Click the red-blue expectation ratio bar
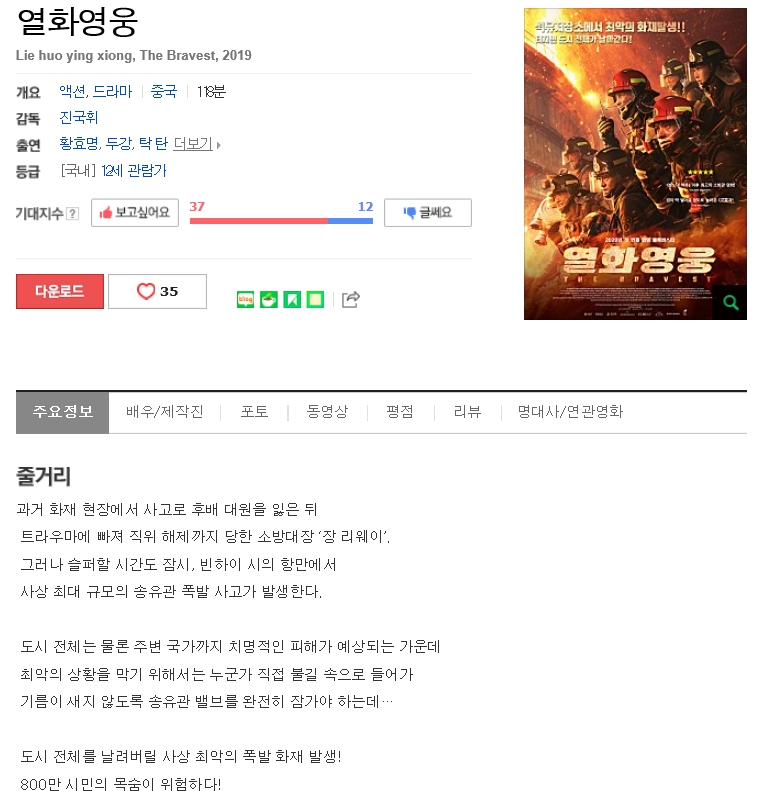The image size is (768, 791). click(281, 220)
